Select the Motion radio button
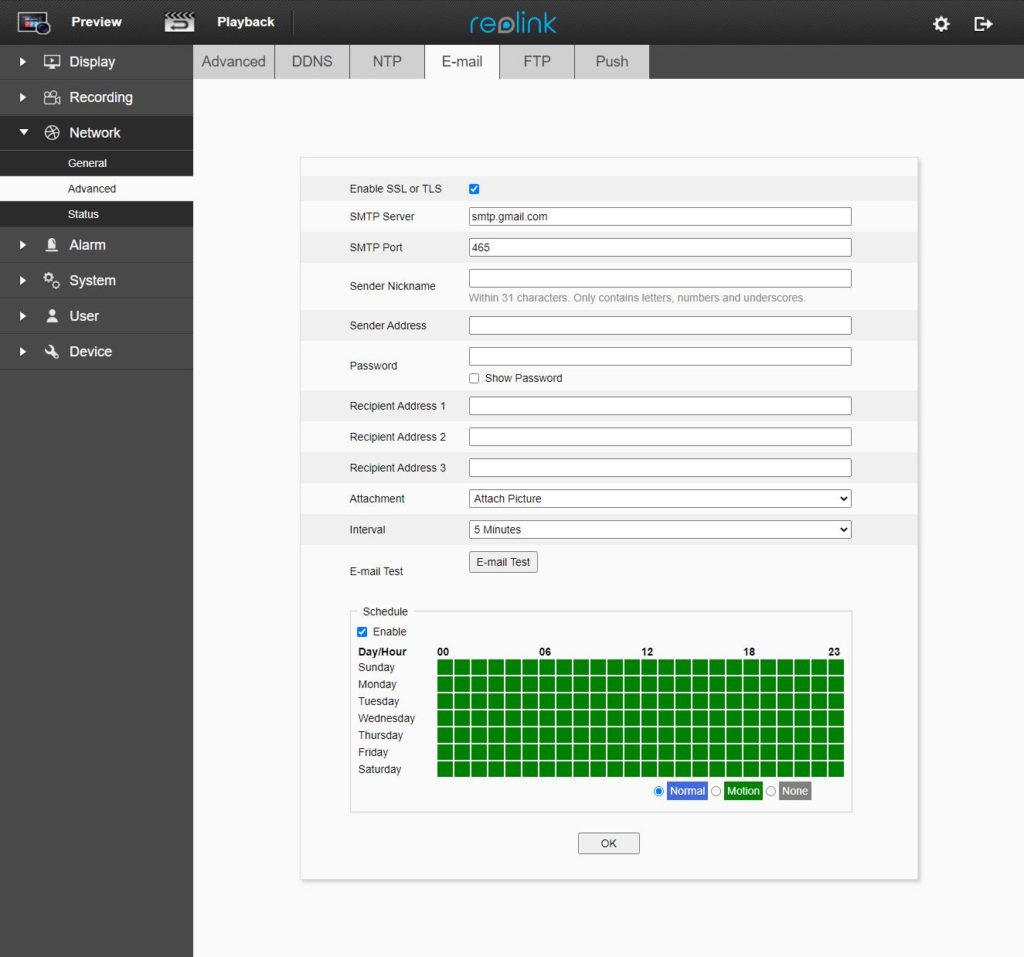1024x957 pixels. pyautogui.click(x=716, y=791)
